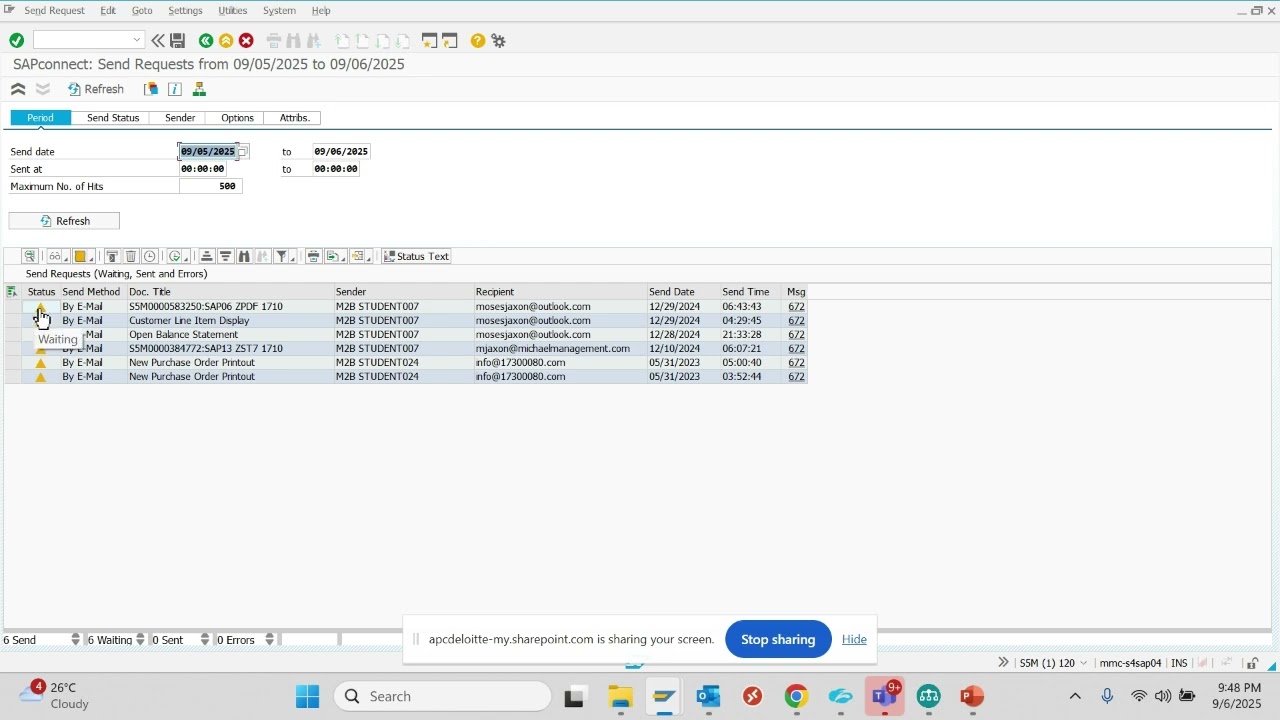Open the Send Request menu
The width and height of the screenshot is (1280, 720).
click(54, 10)
